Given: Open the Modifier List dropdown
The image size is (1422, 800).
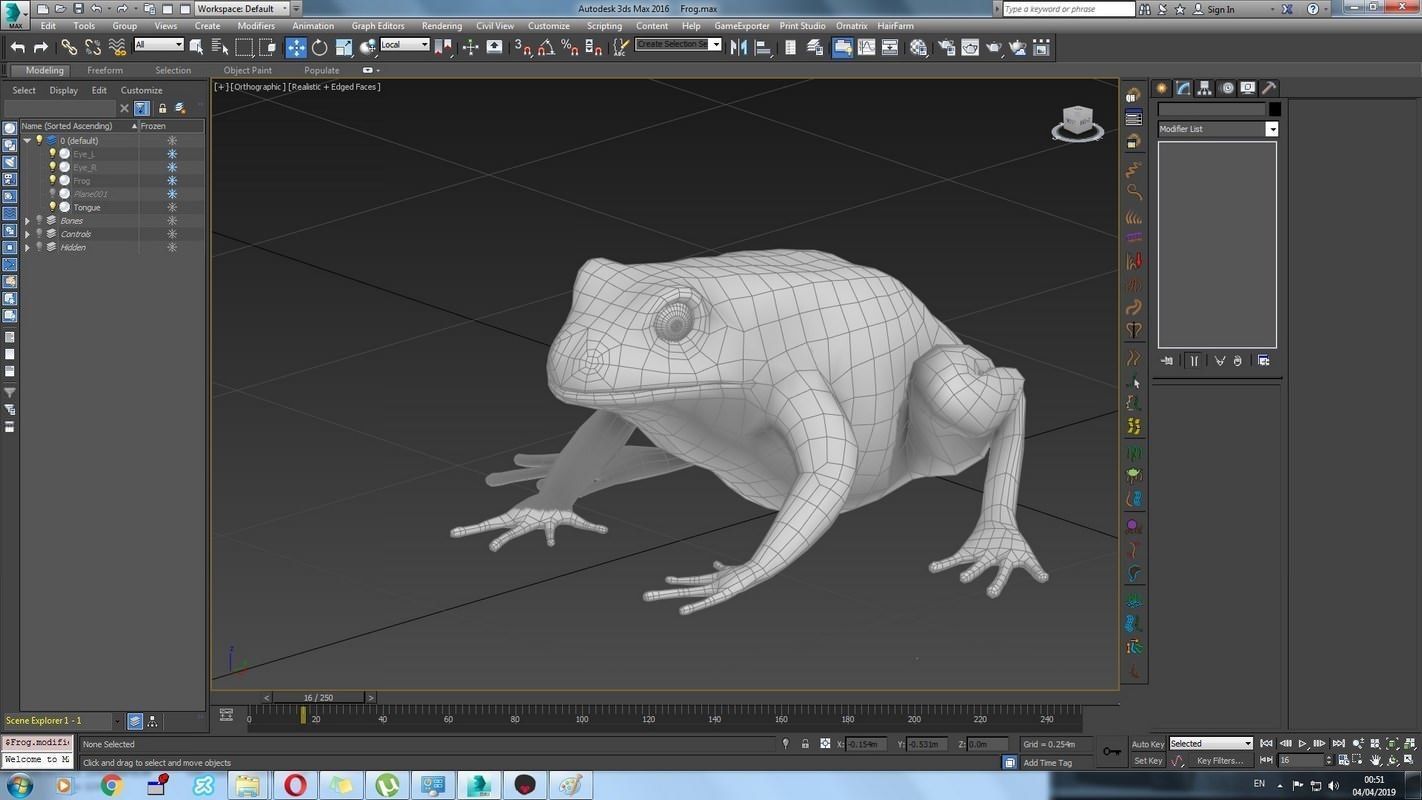Looking at the screenshot, I should (1218, 129).
